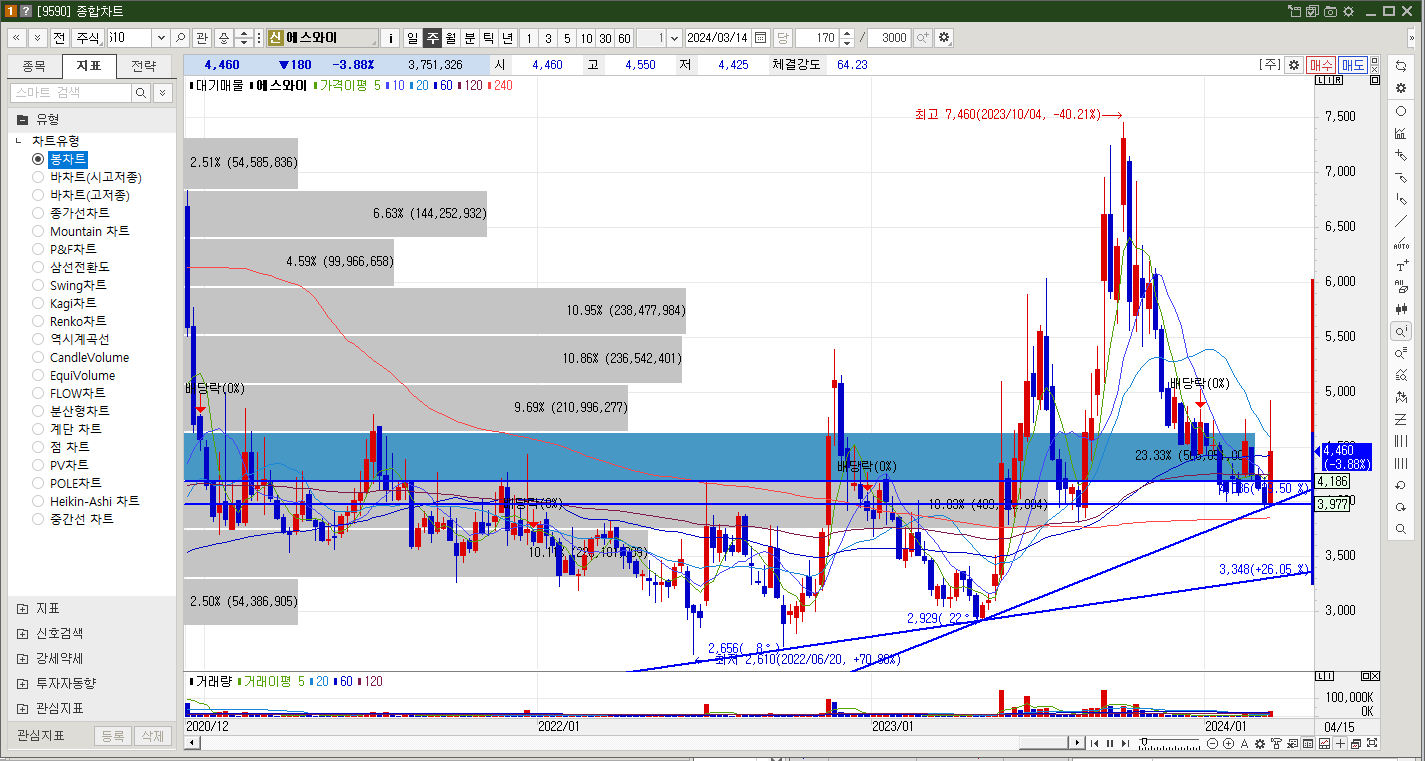Select the 봉차트 chart type radio
Screen dimensions: 1425x761
pos(38,159)
